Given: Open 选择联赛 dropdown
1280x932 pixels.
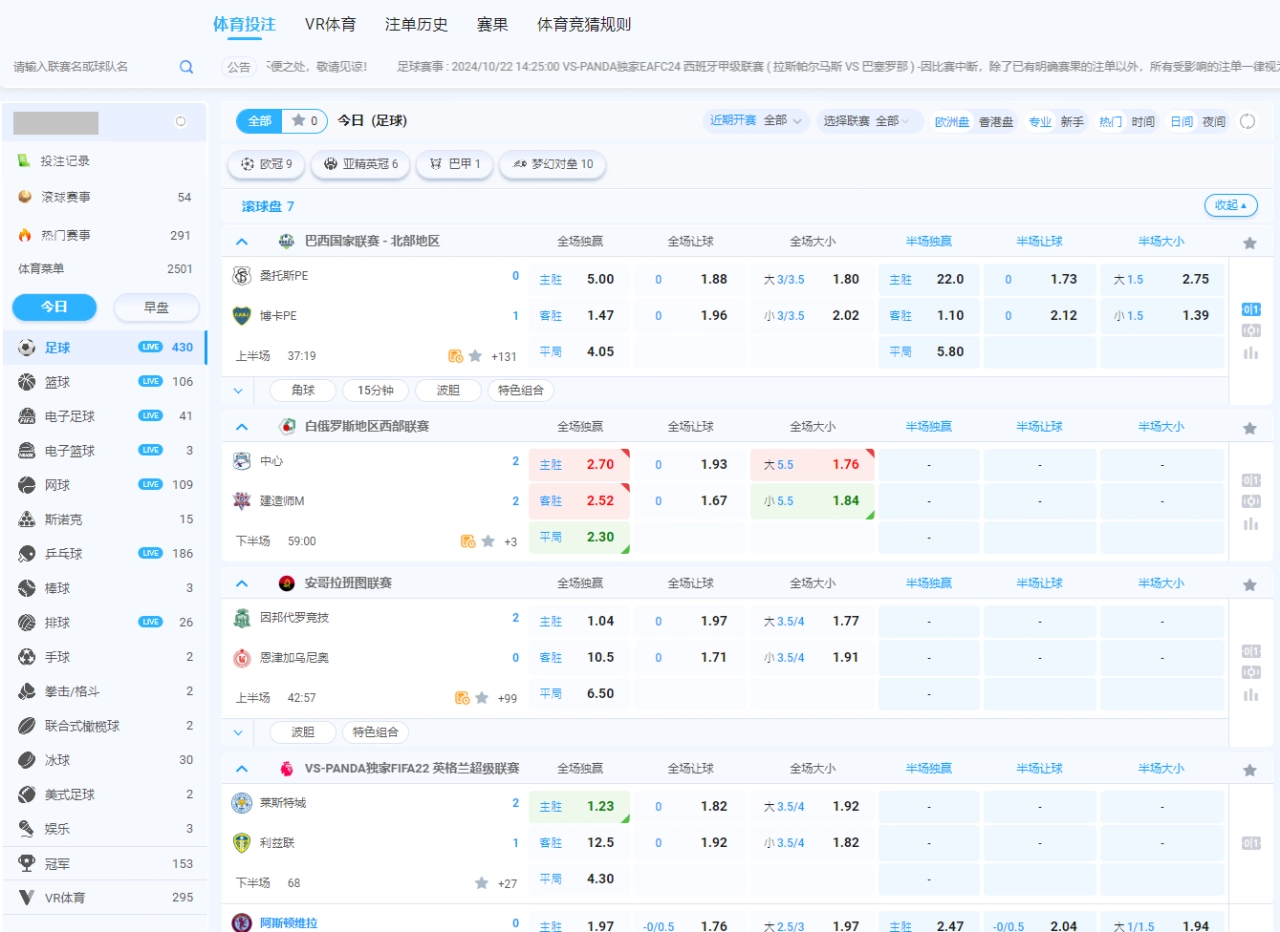Looking at the screenshot, I should [868, 121].
